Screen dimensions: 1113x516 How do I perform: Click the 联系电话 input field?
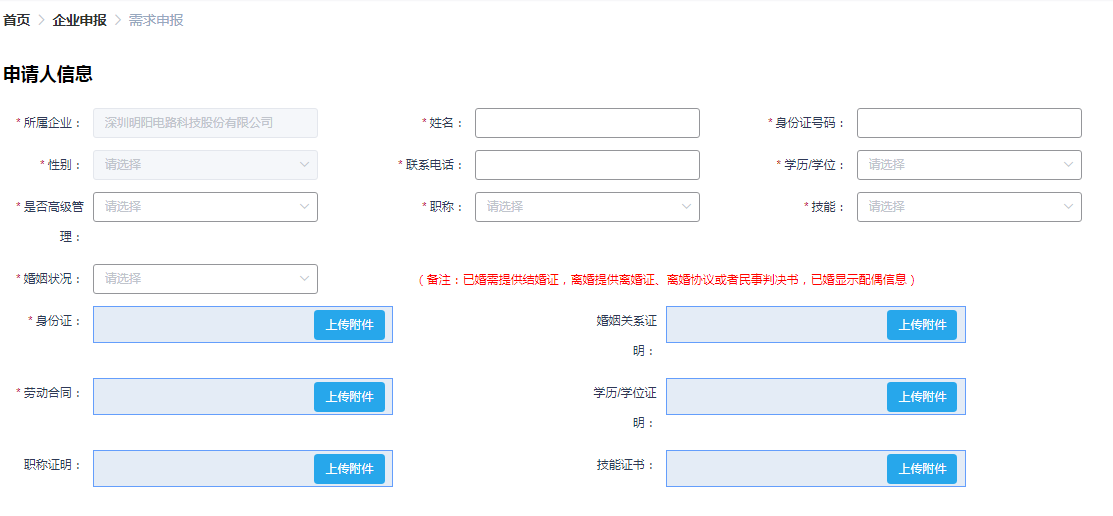[587, 165]
